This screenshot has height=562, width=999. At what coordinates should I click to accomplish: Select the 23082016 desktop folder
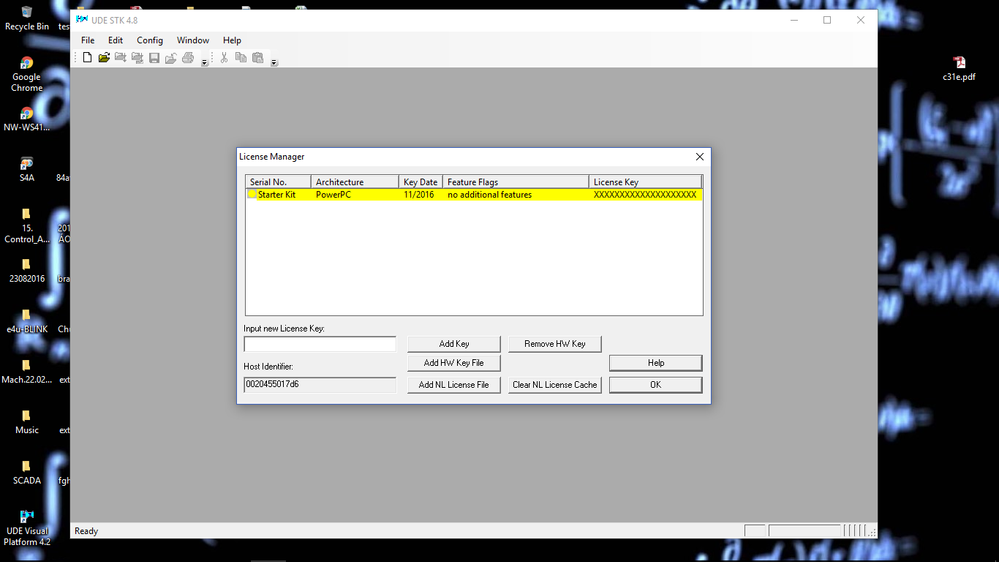click(27, 271)
